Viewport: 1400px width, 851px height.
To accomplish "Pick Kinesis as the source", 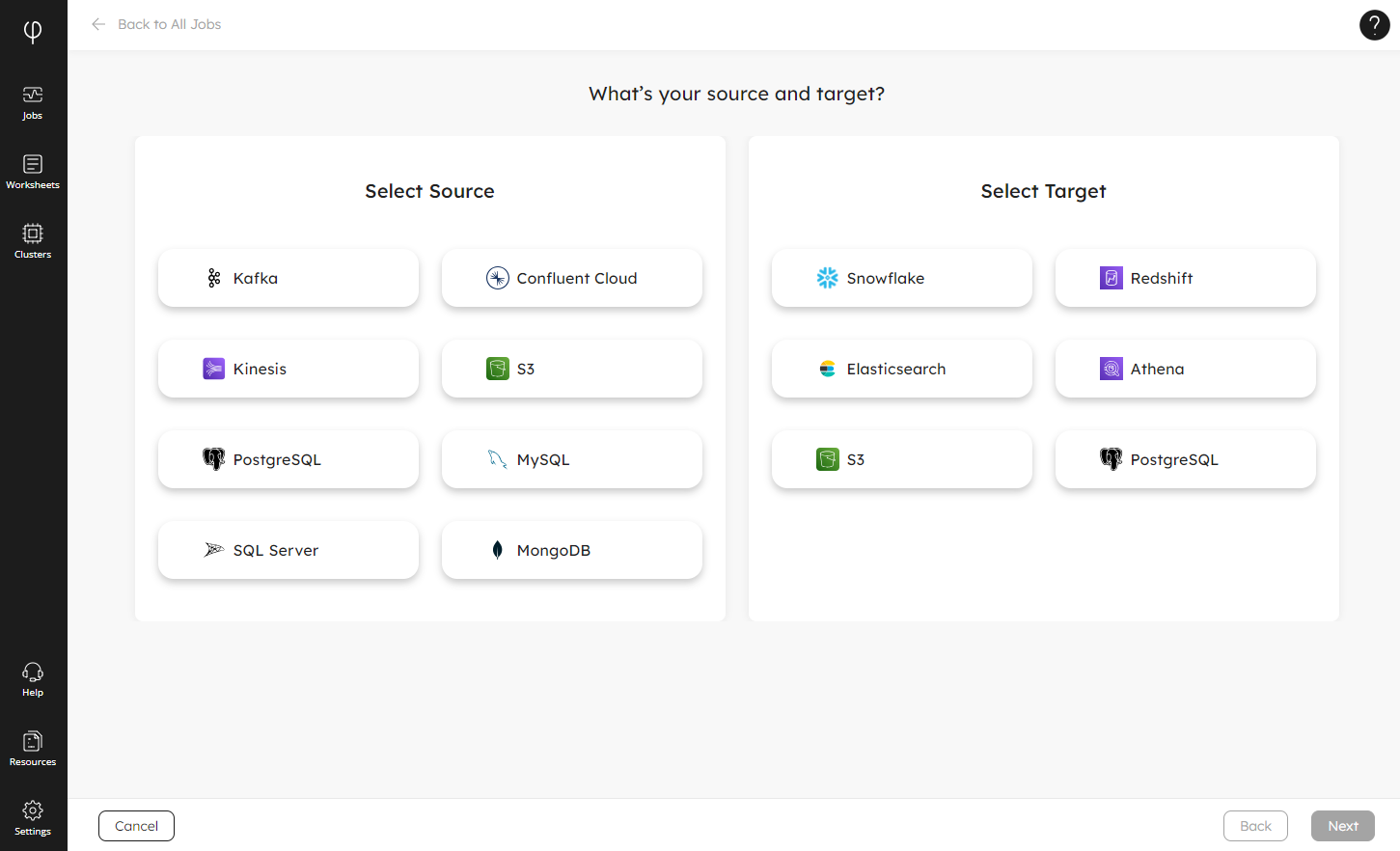I will coord(288,369).
